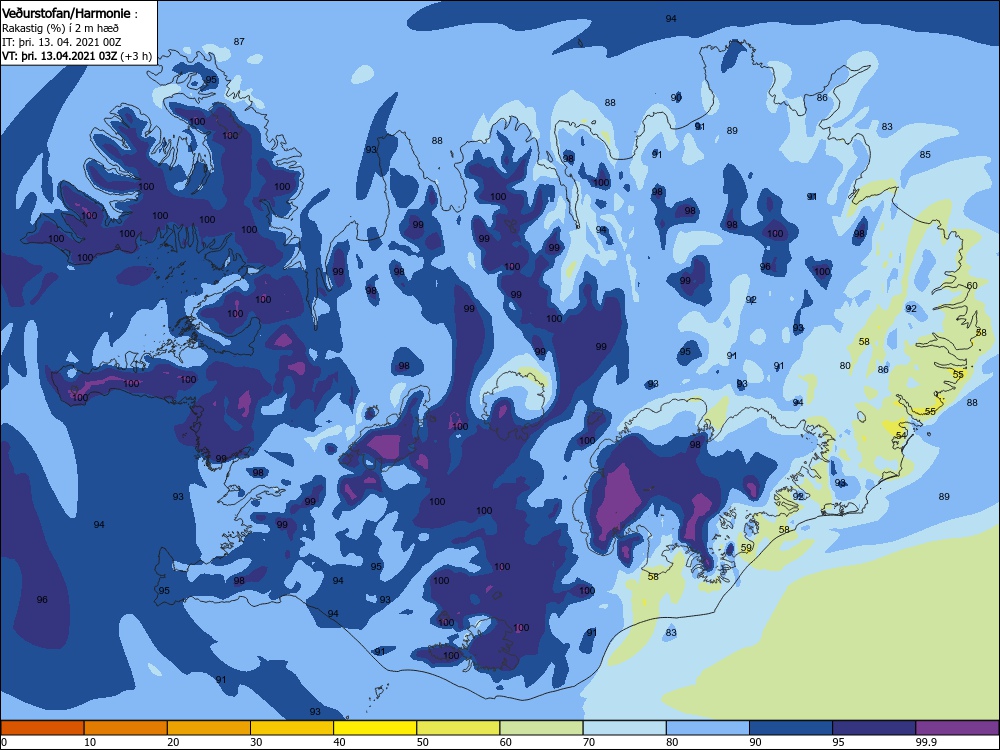Screen dimensions: 1000x750
Task: Select the 'Rakastig (%) í 2 m hæð' line
Action: click(60, 28)
